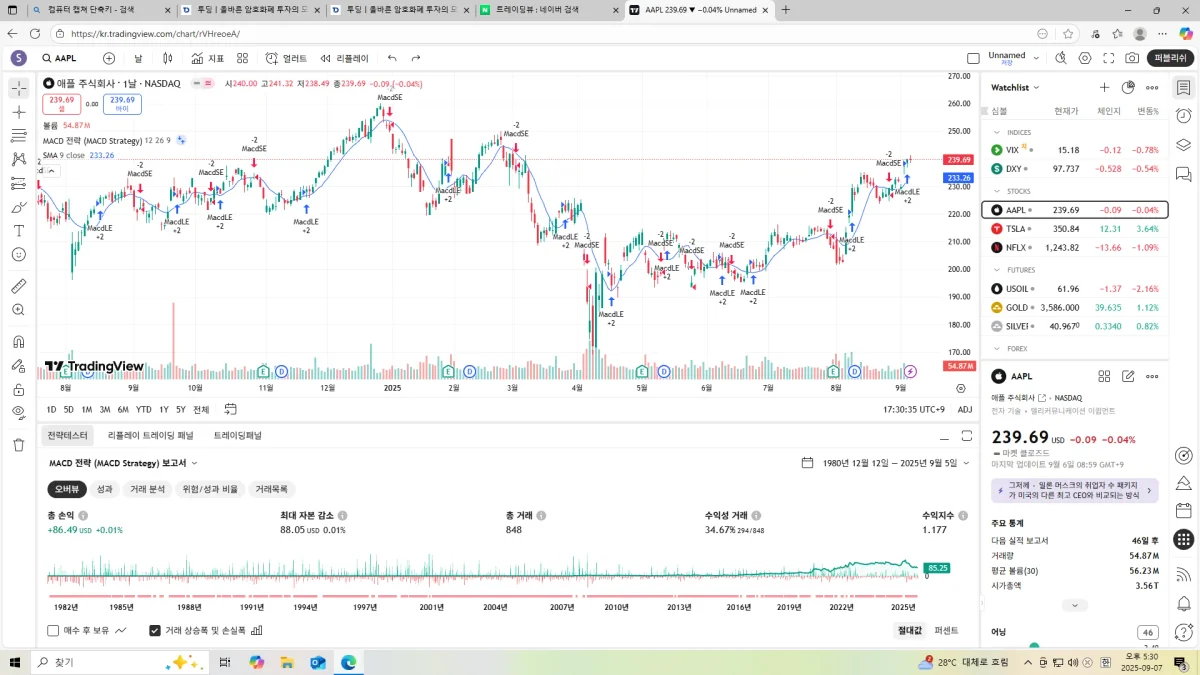
Task: Select the brush drawing tool
Action: [x=19, y=207]
